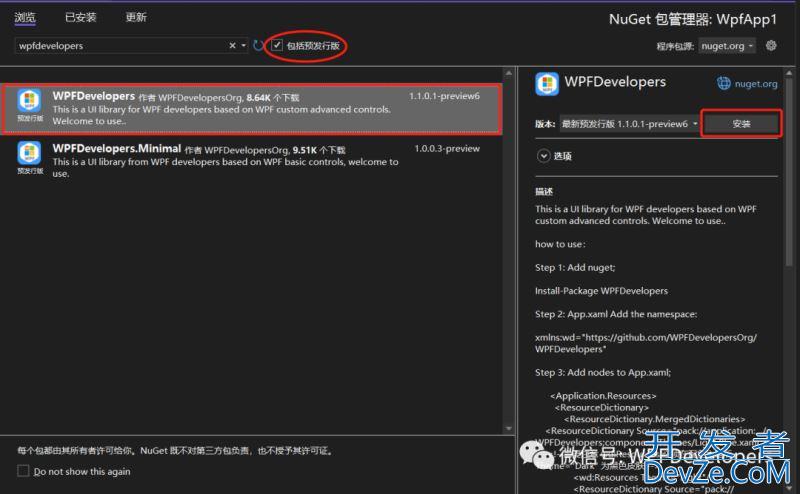800x494 pixels.
Task: Open the search history dropdown arrow
Action: [243, 46]
